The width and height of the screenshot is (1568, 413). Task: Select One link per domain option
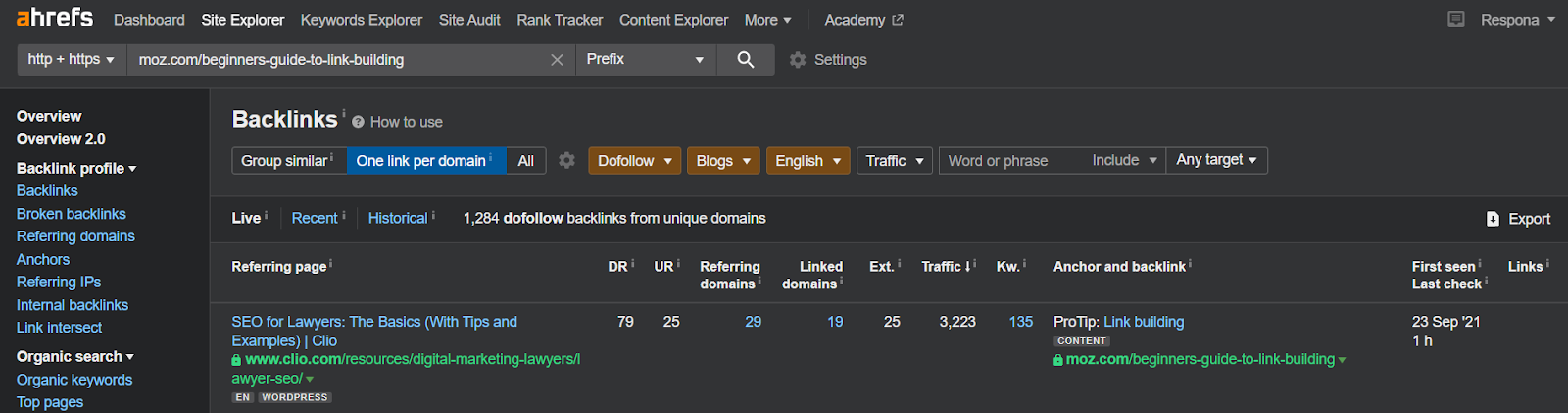[x=426, y=160]
